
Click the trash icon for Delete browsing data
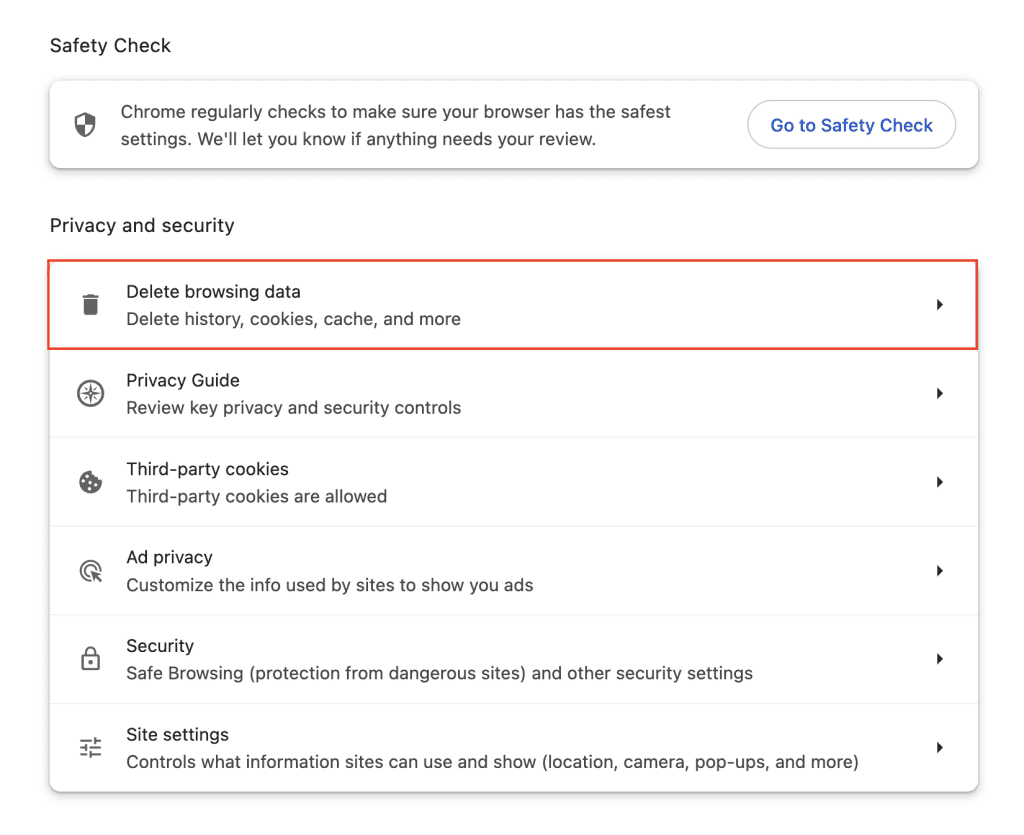tap(90, 304)
